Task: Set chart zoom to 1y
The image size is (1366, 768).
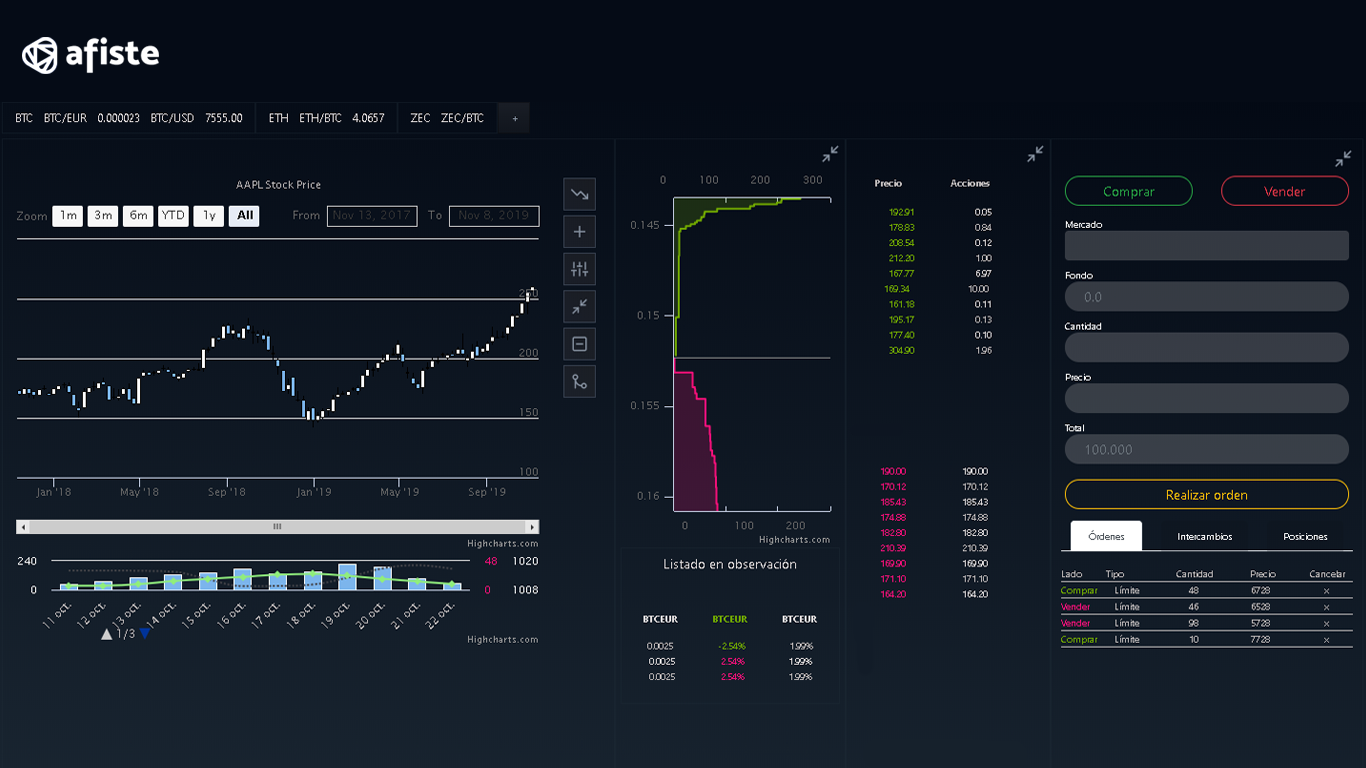Action: coord(209,216)
